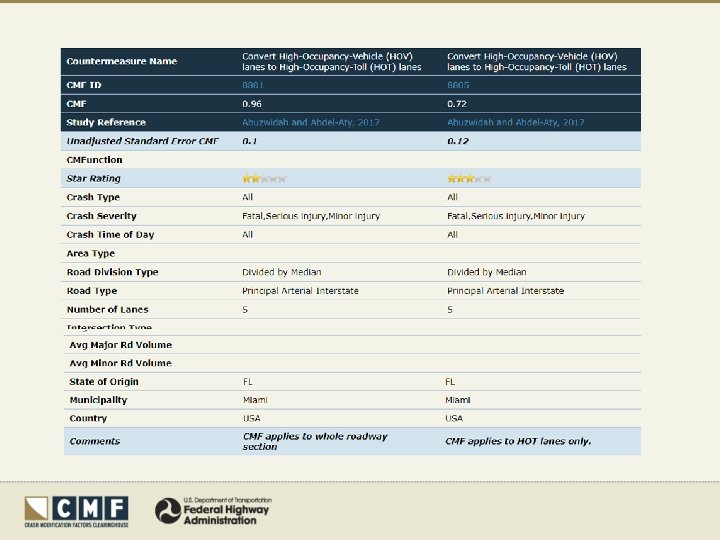Click the Crash Time of Day label
This screenshot has height=540, width=720.
click(x=110, y=235)
